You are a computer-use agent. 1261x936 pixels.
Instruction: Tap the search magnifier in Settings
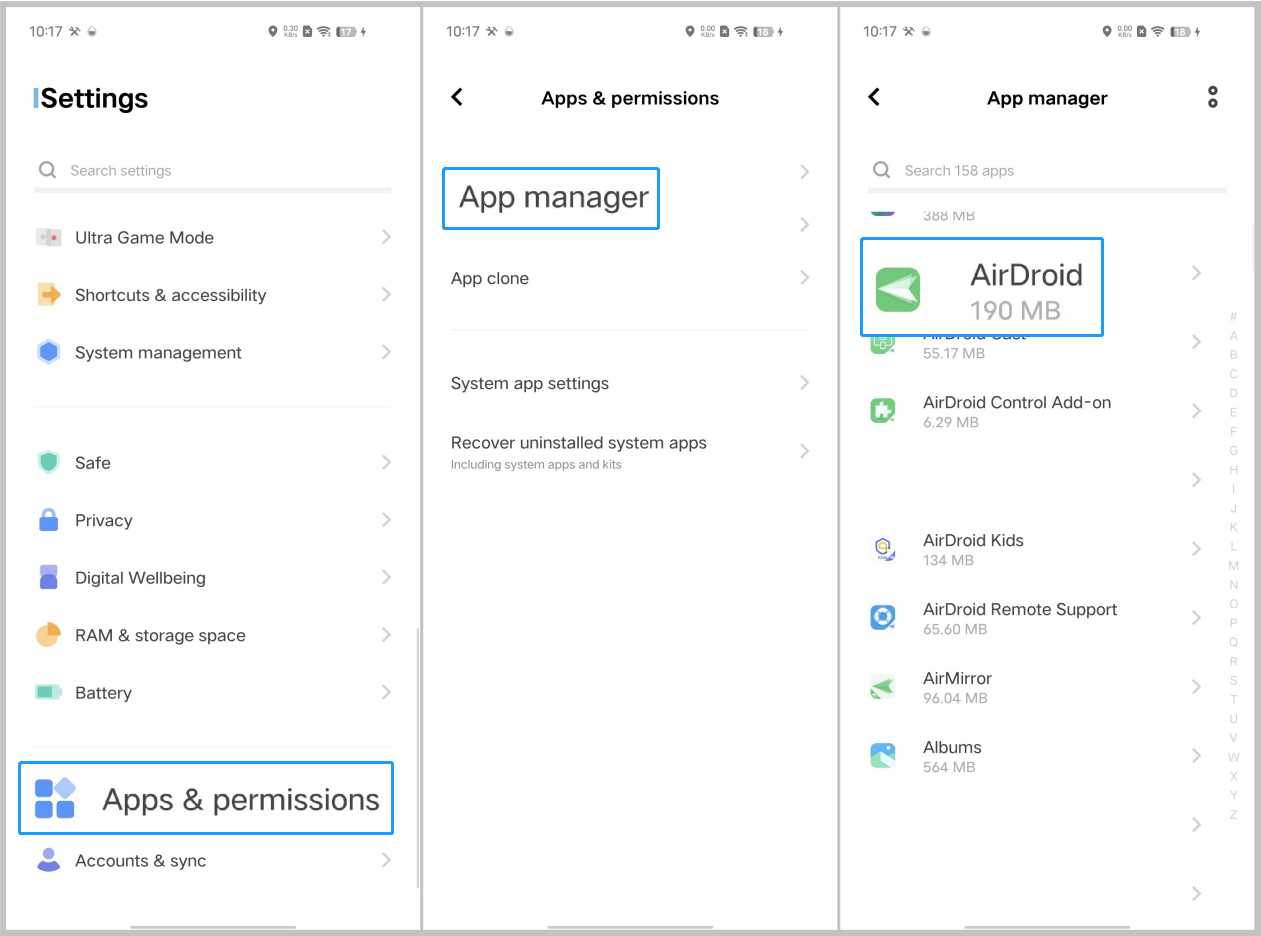(46, 170)
